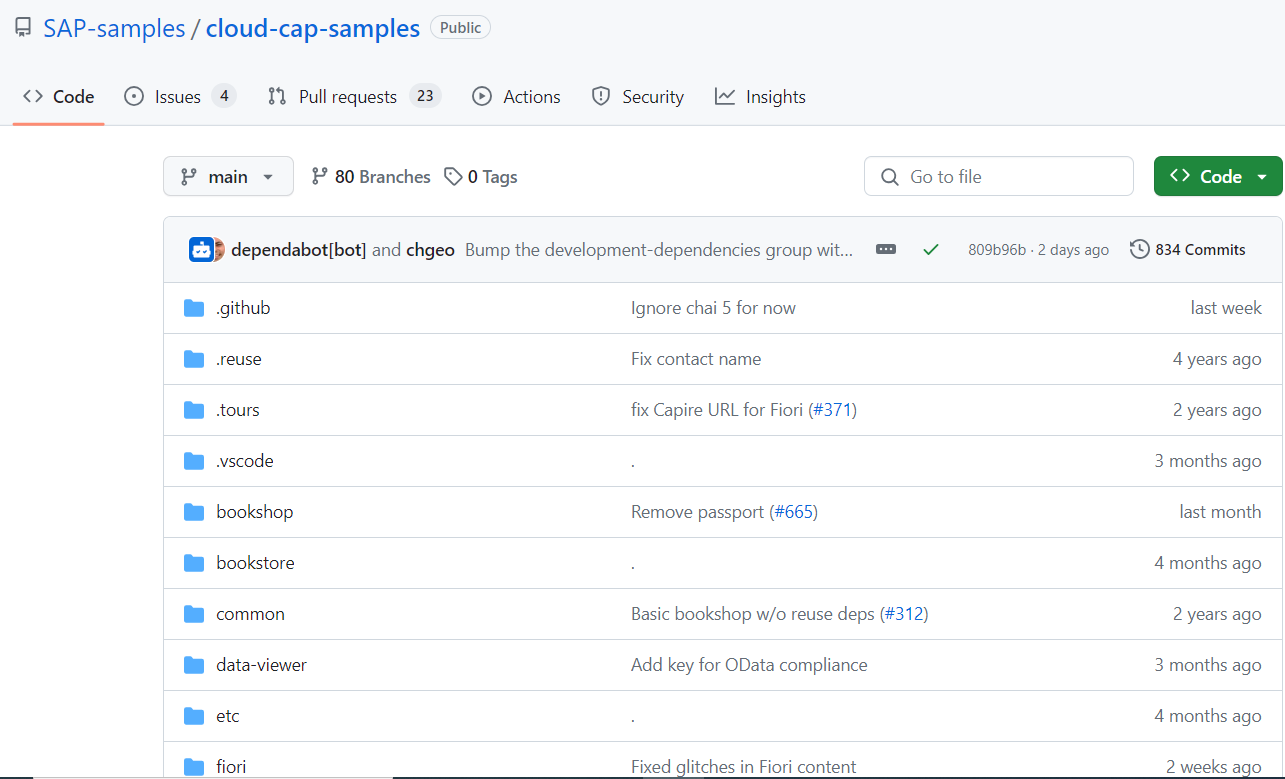
Task: View the 80 Branches list
Action: tap(371, 177)
